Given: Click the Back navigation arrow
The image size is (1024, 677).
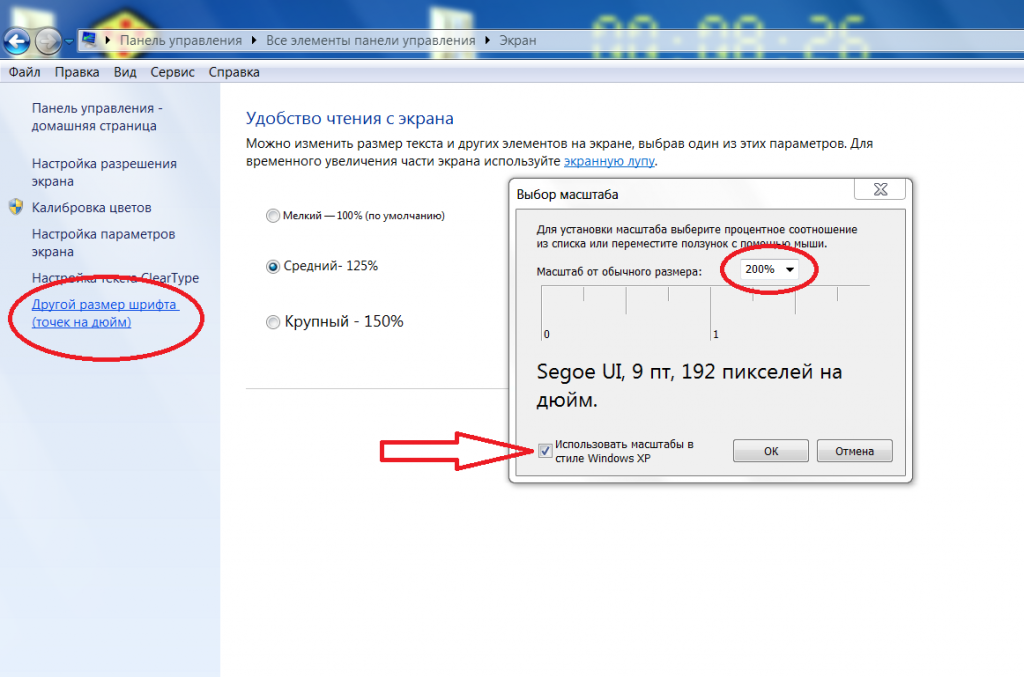Looking at the screenshot, I should point(17,41).
